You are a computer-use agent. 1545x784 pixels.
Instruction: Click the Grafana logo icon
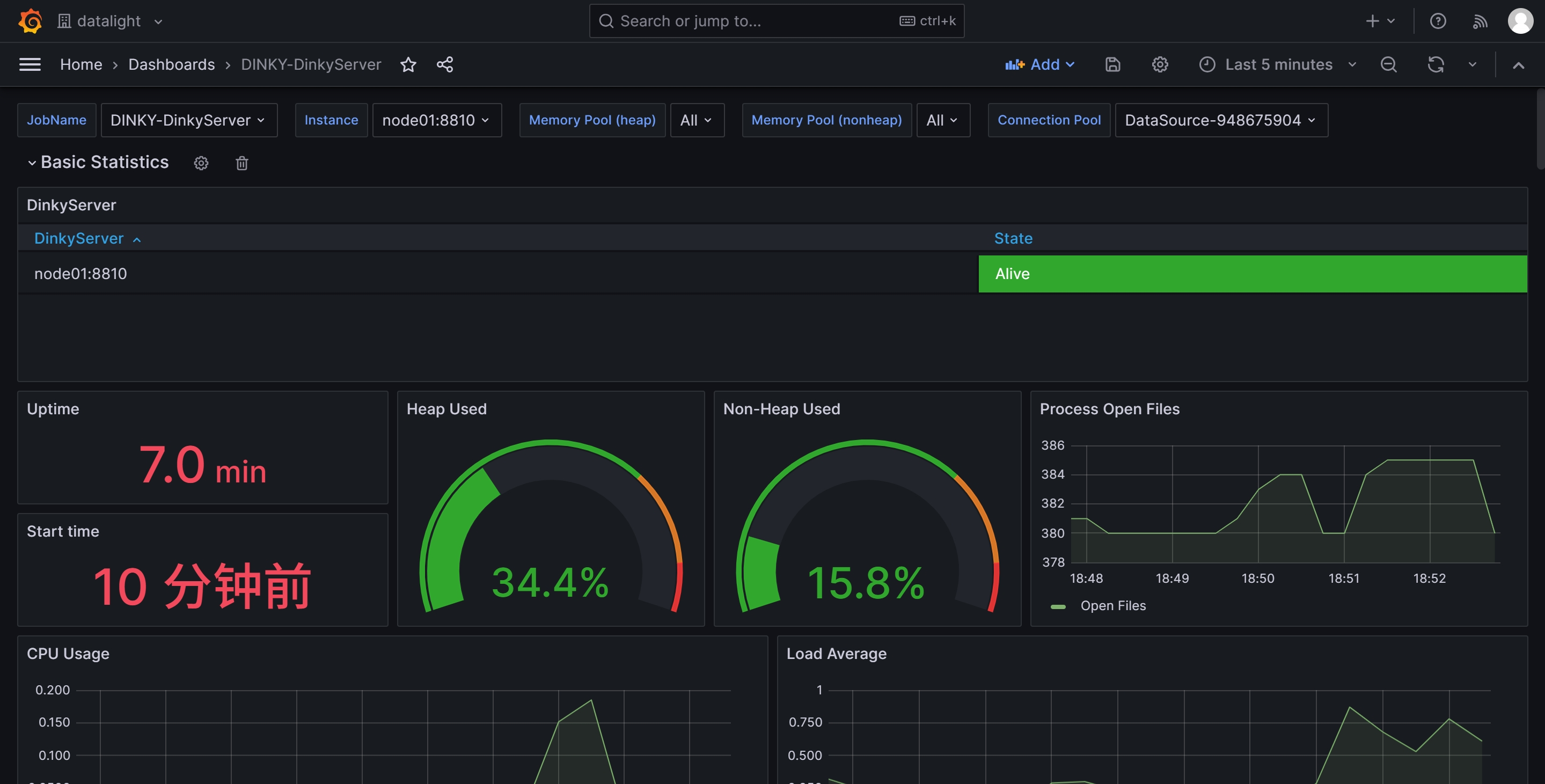point(30,21)
